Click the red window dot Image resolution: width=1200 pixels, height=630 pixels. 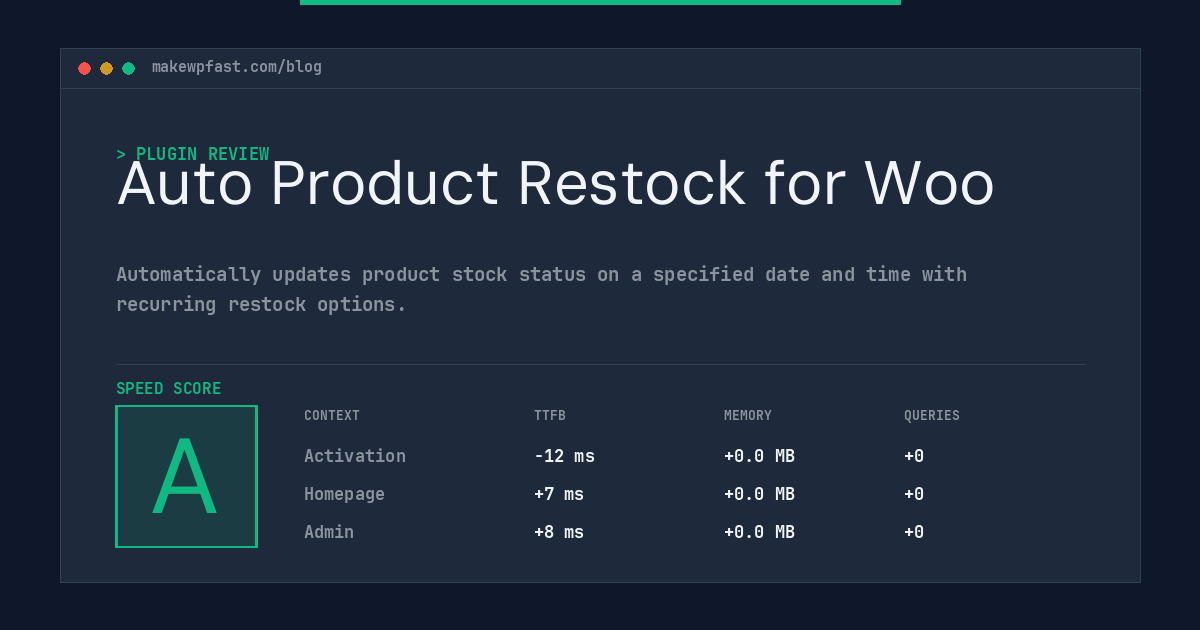(84, 68)
